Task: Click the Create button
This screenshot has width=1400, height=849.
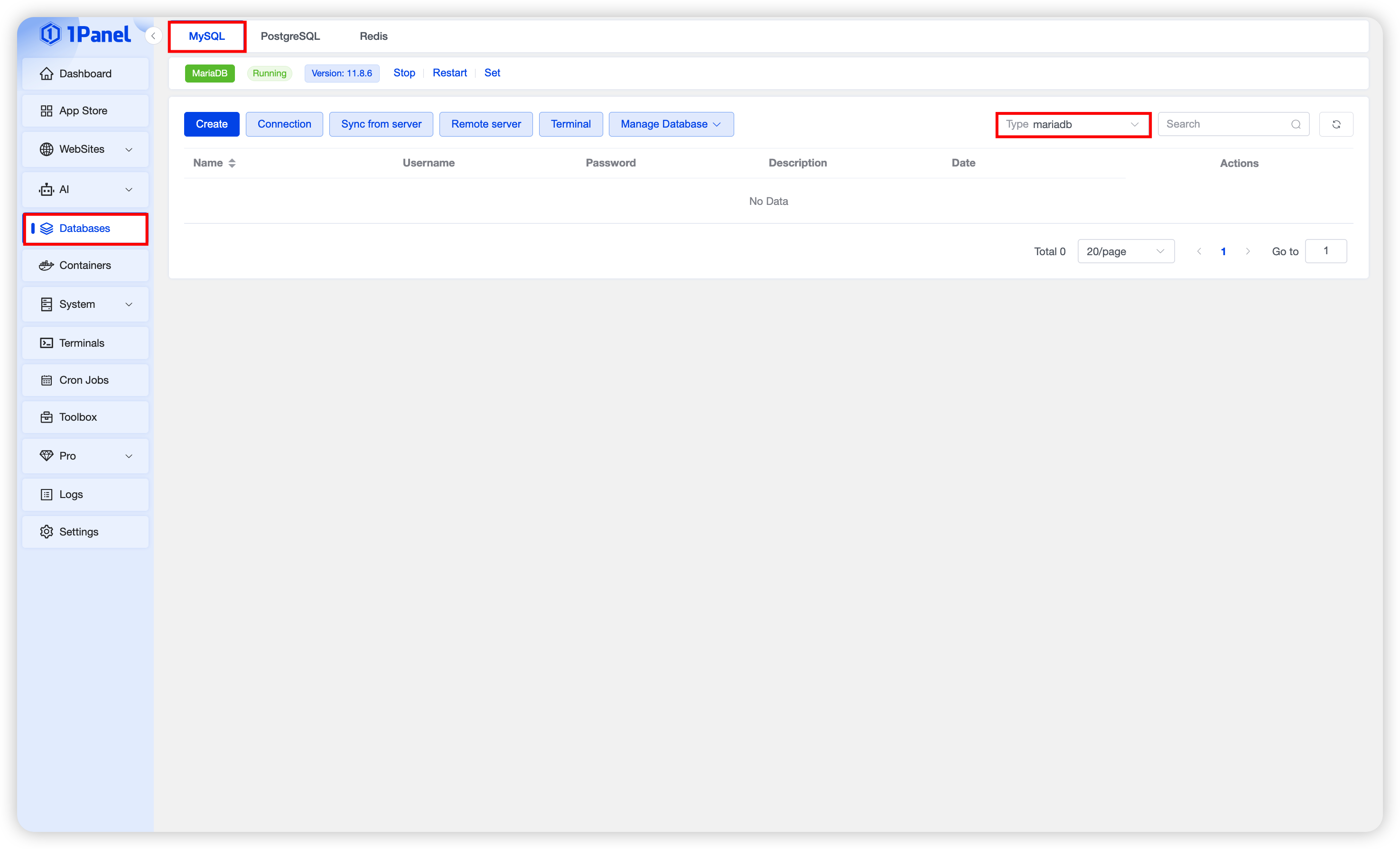Action: [211, 124]
